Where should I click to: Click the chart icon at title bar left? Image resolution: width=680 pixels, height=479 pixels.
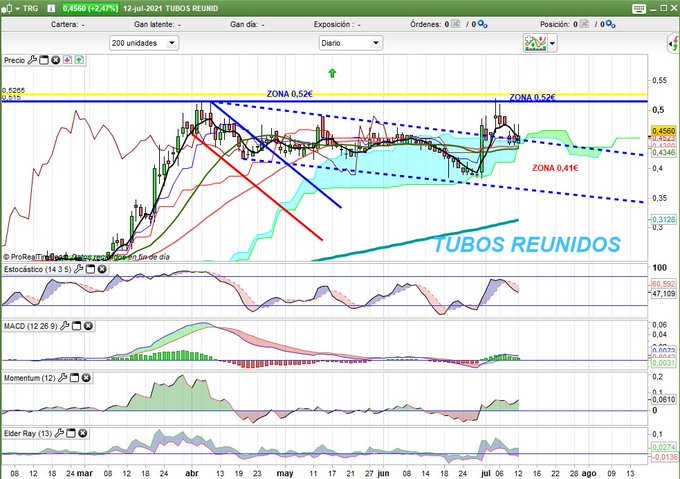(x=7, y=8)
